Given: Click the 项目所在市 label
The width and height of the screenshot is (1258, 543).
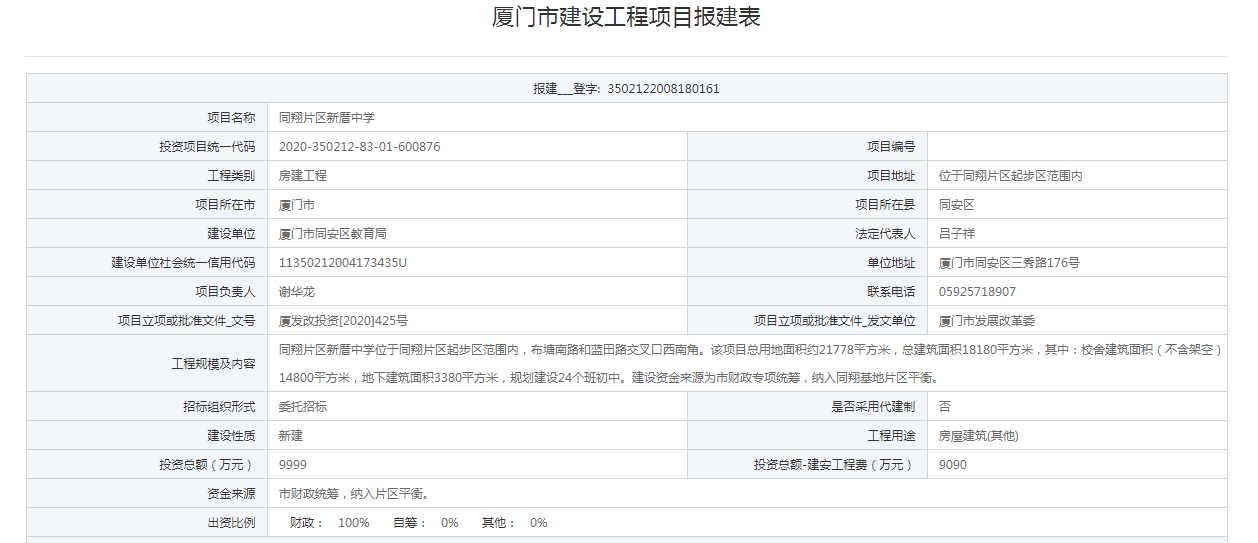Looking at the screenshot, I should click(x=225, y=205).
